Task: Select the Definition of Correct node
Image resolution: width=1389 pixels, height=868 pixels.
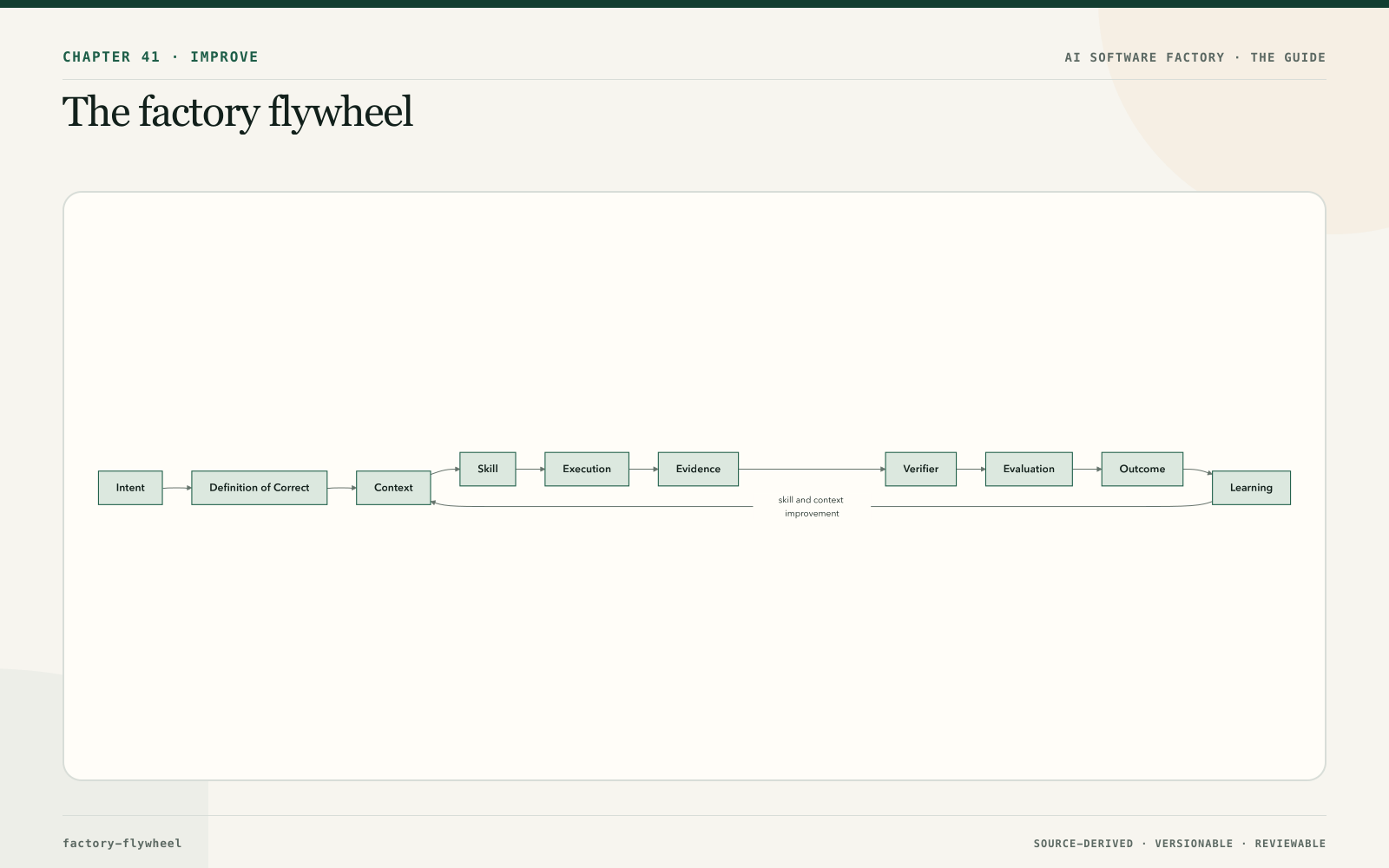Action: pos(260,488)
